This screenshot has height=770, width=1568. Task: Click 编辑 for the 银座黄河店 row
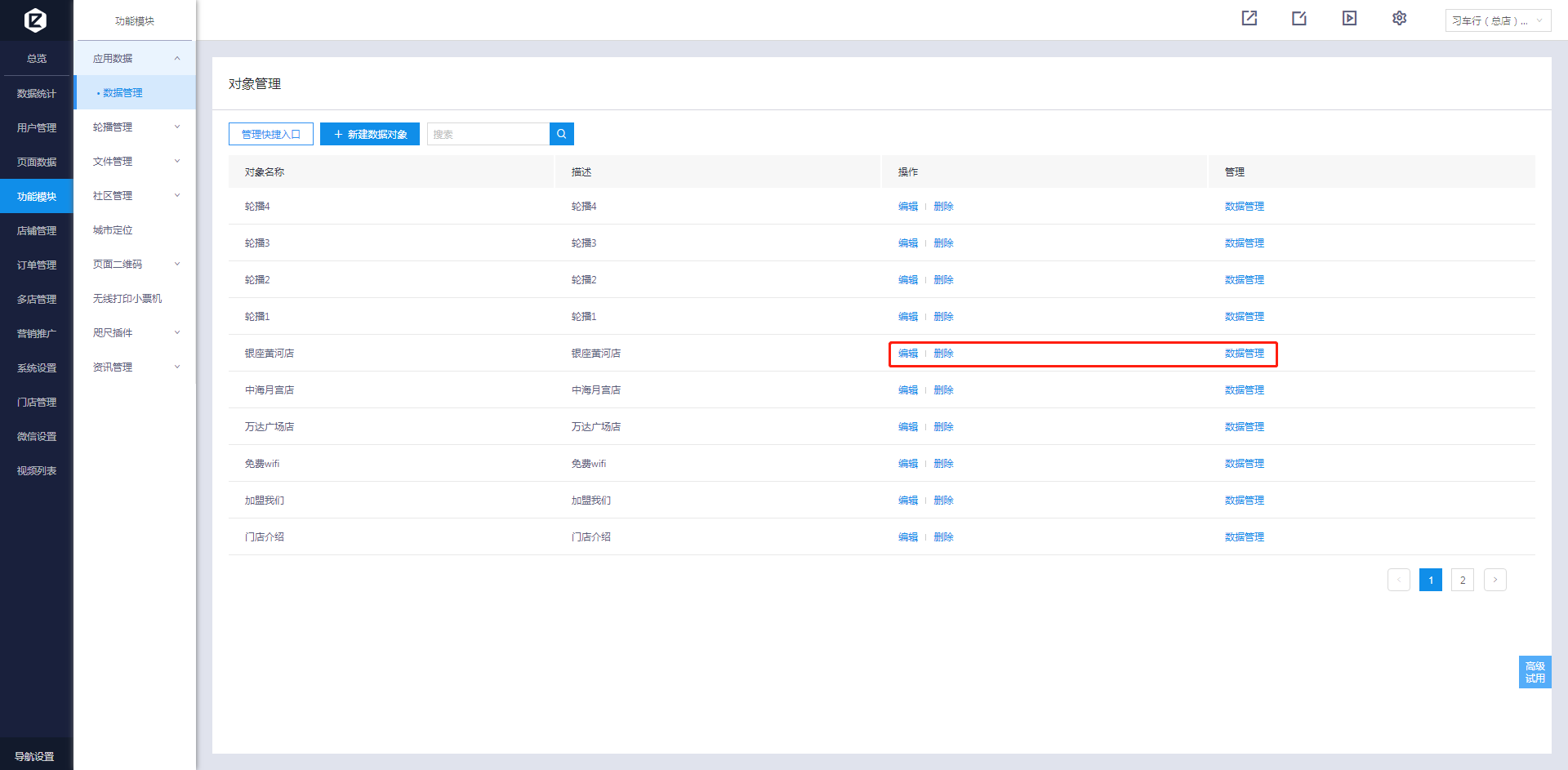click(907, 354)
